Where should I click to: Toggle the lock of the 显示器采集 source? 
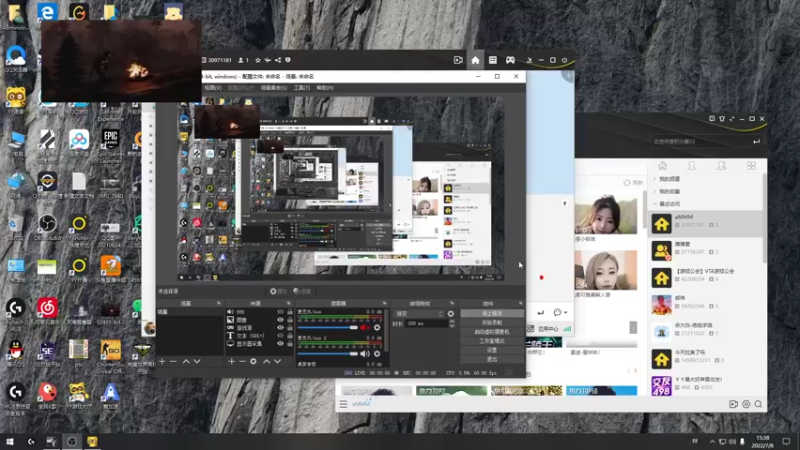[x=290, y=344]
